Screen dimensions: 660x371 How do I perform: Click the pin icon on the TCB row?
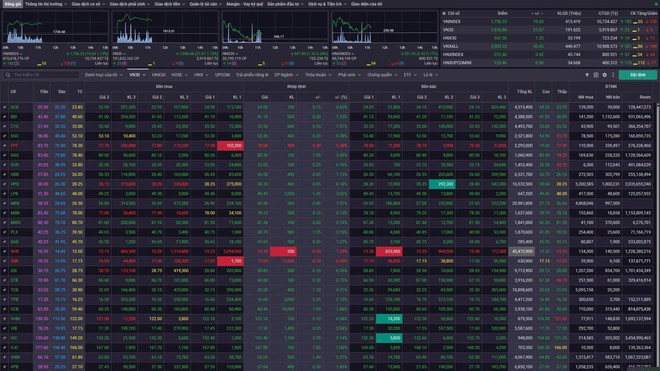[5, 290]
